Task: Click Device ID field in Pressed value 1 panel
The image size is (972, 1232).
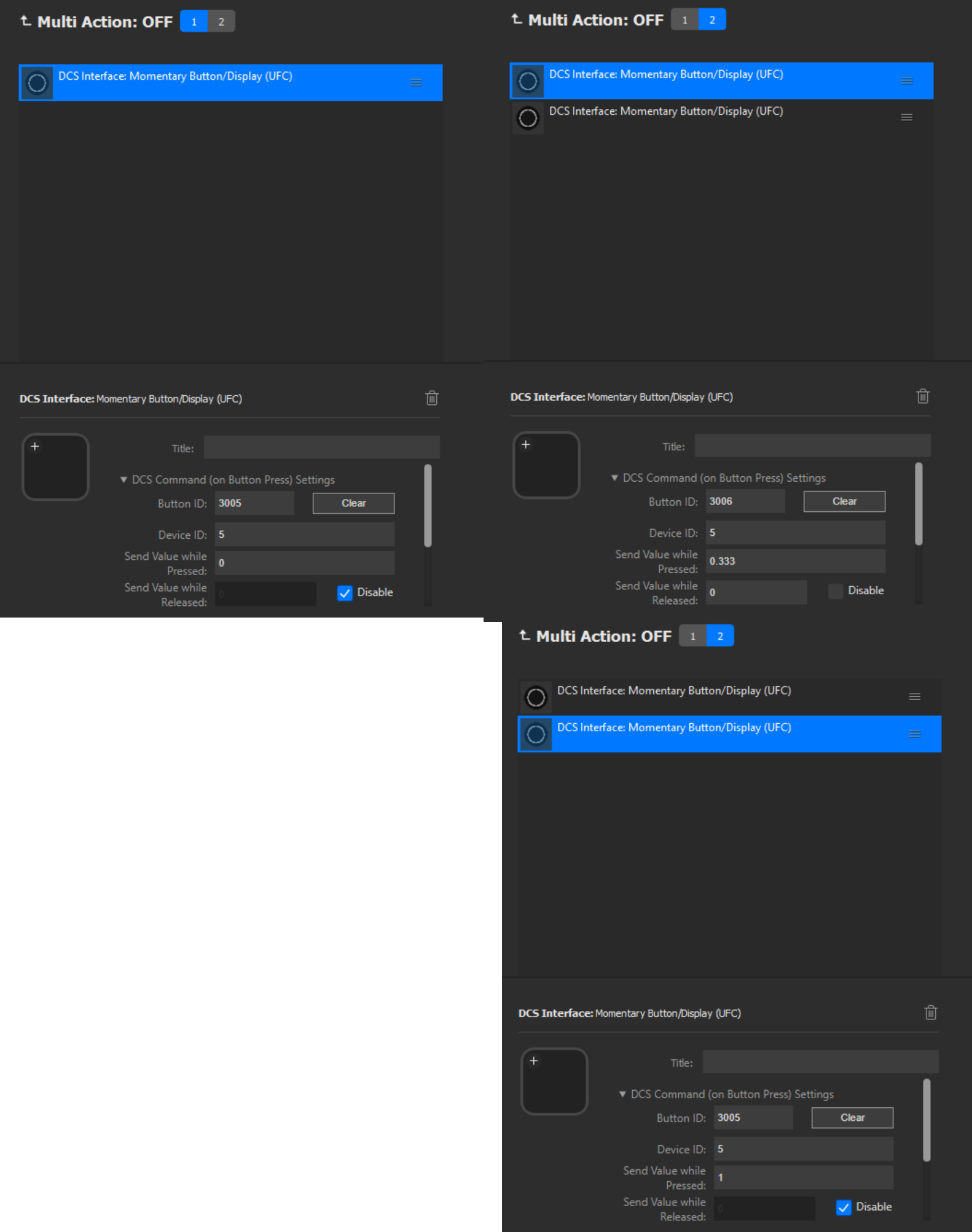Action: pyautogui.click(x=804, y=1149)
